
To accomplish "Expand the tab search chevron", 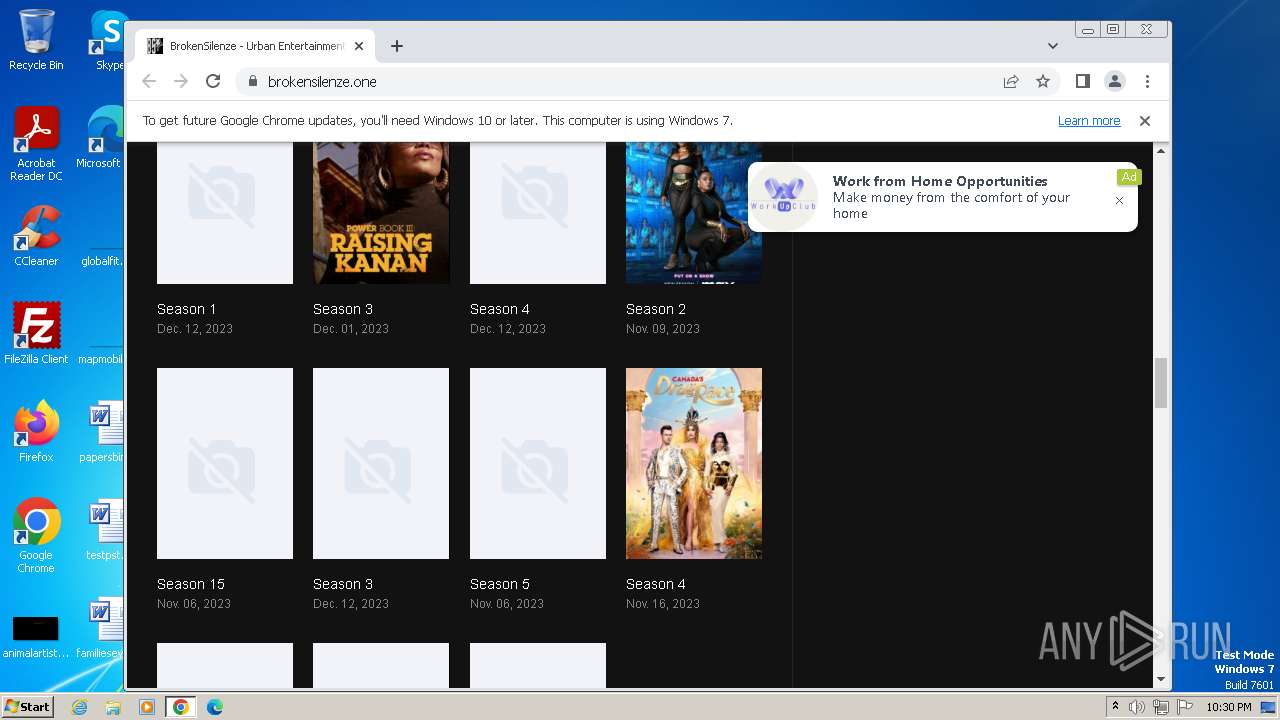I will pos(1053,46).
